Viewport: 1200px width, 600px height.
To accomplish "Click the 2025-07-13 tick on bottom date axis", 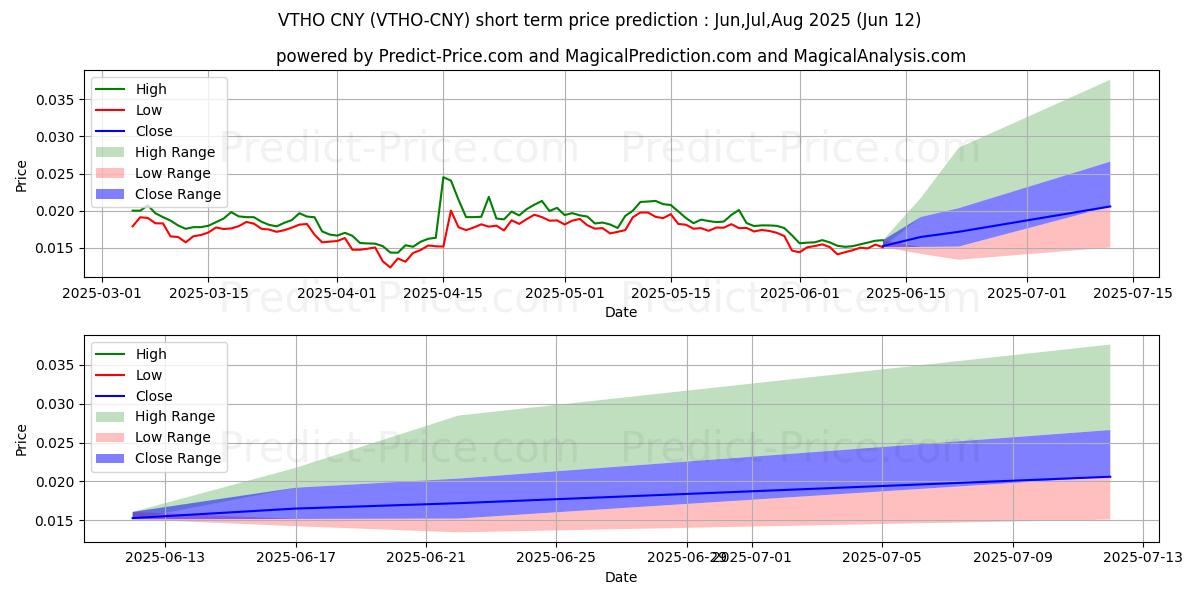I will coord(1143,558).
